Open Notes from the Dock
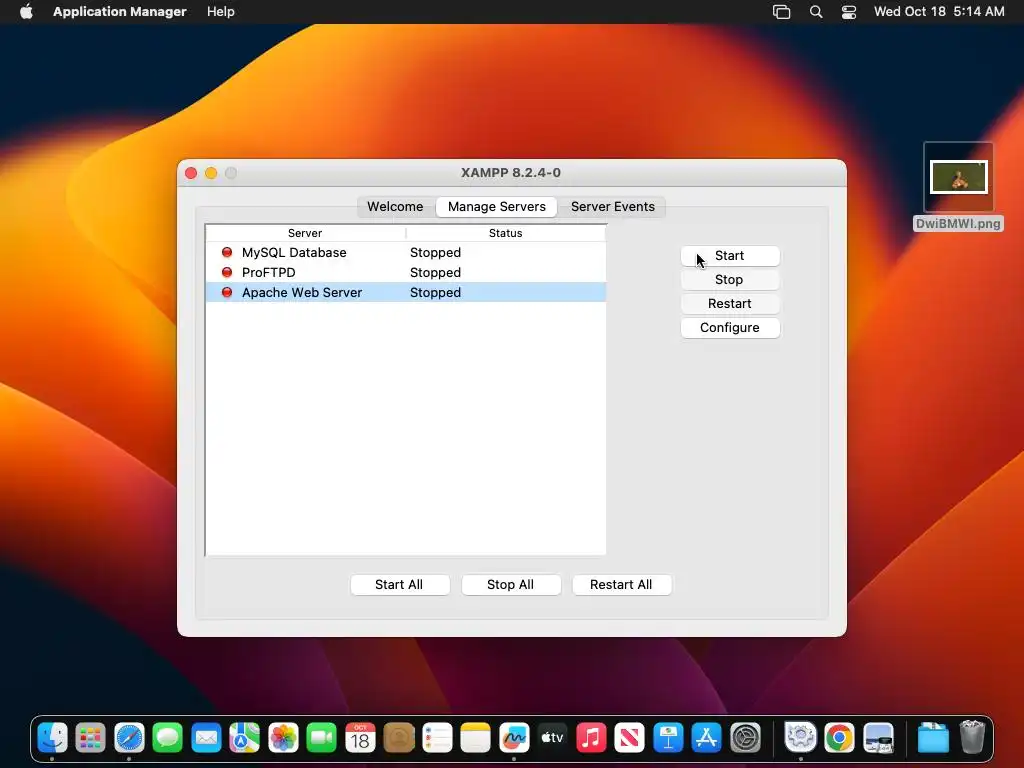 (x=475, y=738)
